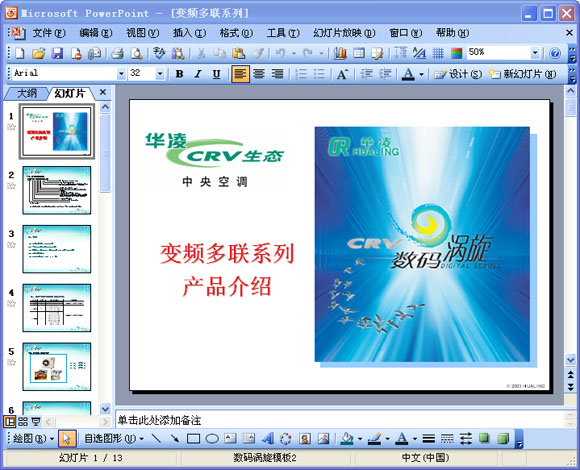Show the grid using the grid icon
Image resolution: width=580 pixels, height=470 pixels.
[438, 53]
